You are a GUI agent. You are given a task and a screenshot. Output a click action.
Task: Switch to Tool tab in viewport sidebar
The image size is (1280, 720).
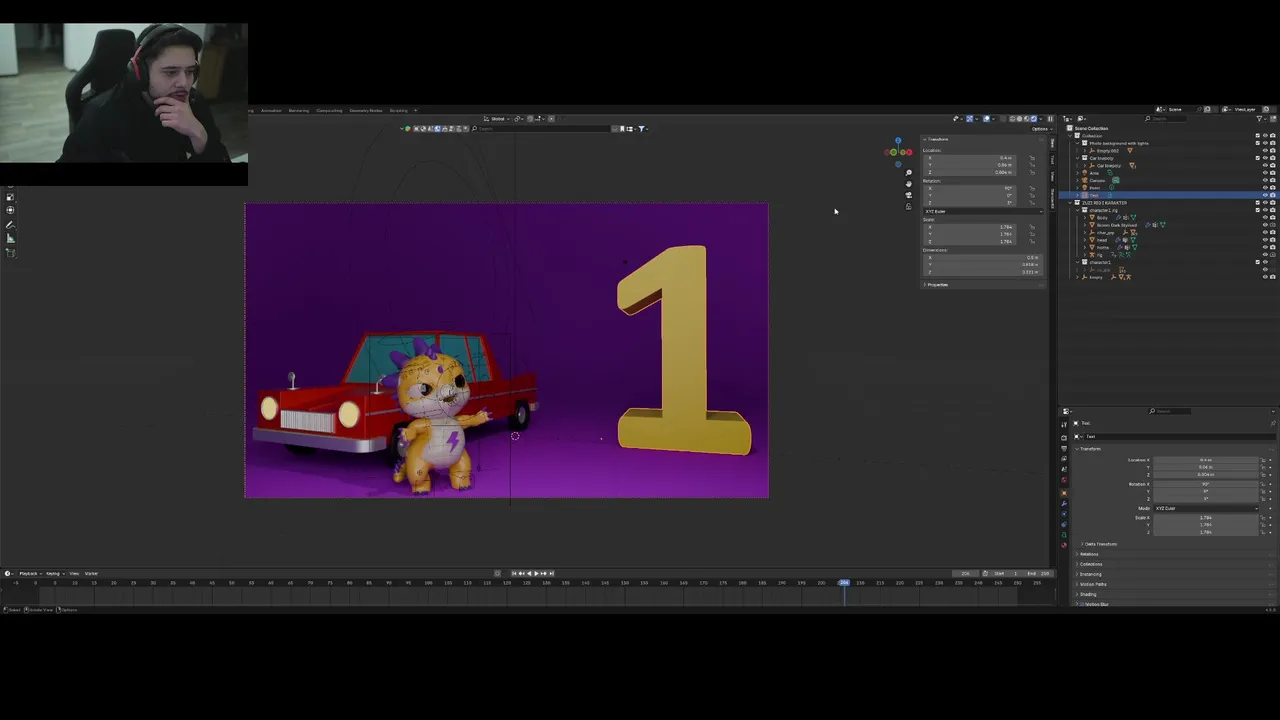tap(1052, 160)
